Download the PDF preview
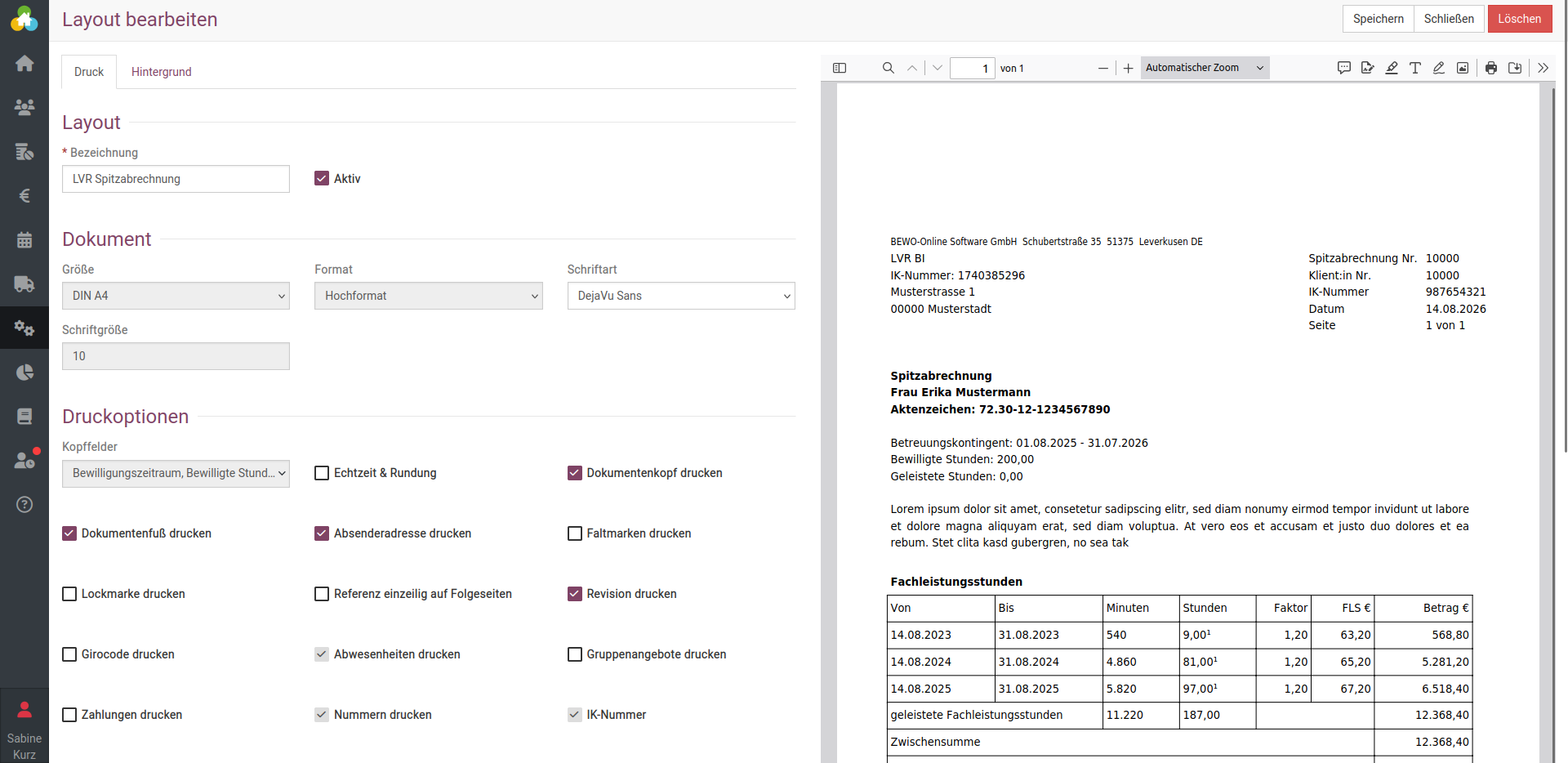Screen dimensions: 1568x763 click(x=1515, y=68)
